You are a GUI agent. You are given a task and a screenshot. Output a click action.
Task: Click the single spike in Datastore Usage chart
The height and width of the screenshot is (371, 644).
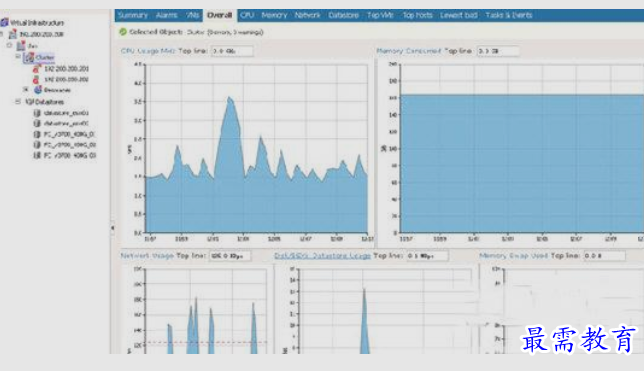click(x=364, y=320)
